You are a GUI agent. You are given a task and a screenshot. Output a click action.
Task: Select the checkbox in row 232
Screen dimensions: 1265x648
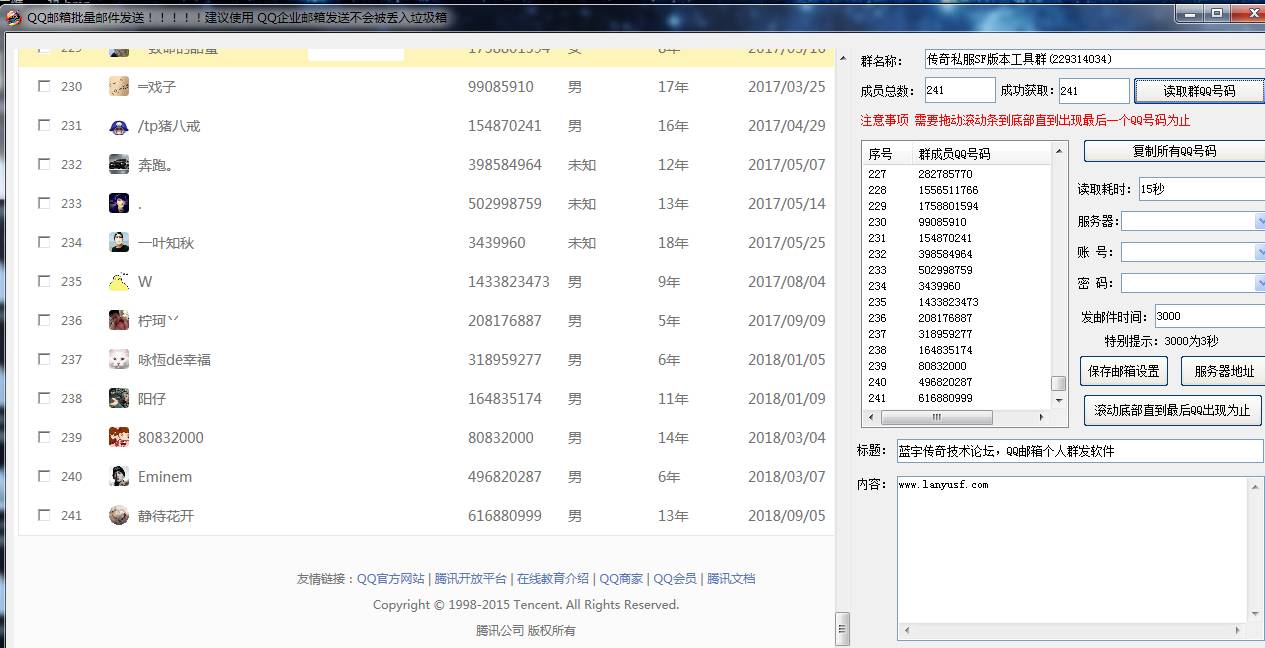pyautogui.click(x=44, y=165)
